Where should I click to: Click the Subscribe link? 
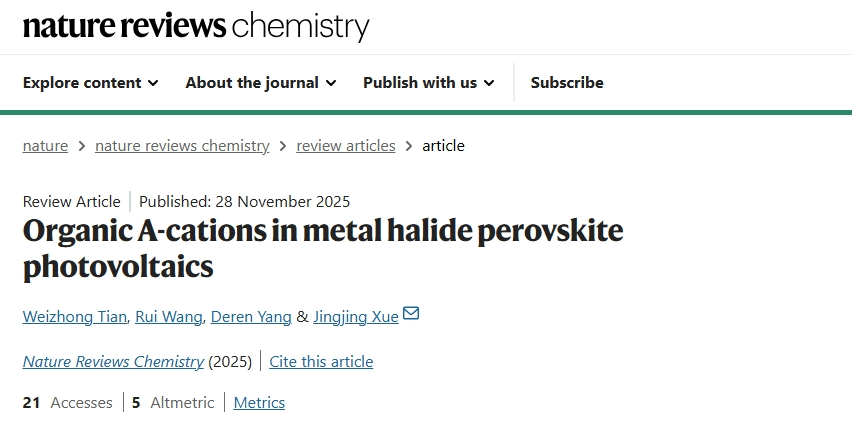pos(567,82)
